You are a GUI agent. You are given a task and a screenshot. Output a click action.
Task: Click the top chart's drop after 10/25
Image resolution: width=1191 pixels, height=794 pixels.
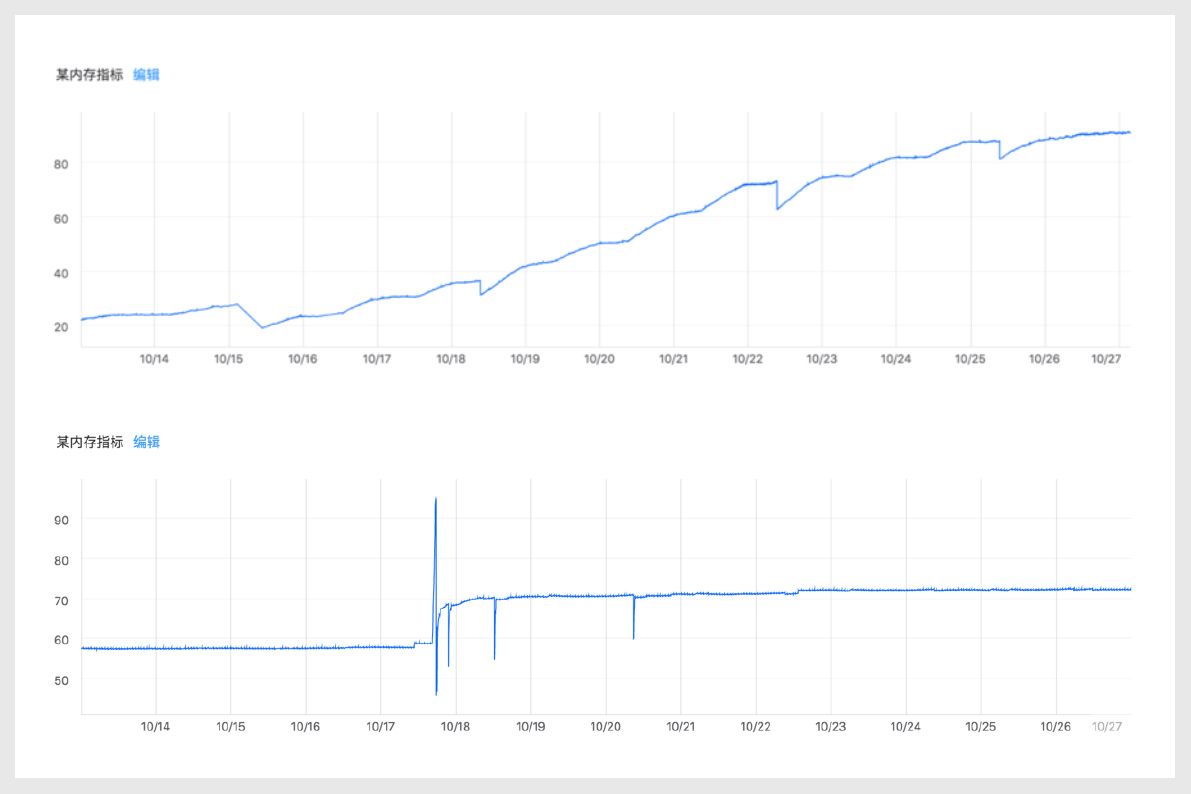coord(1000,158)
